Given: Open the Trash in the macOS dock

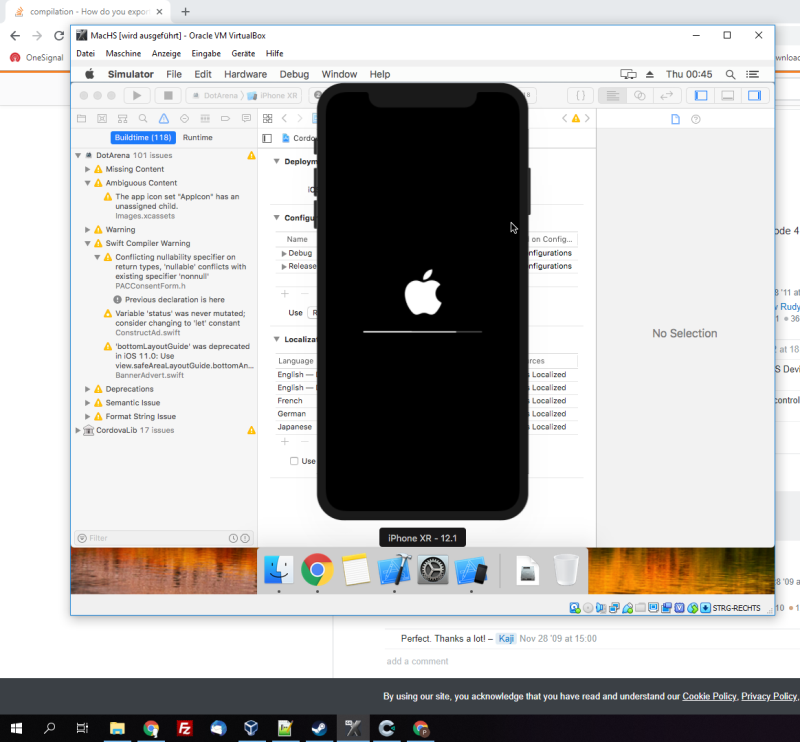Looking at the screenshot, I should [566, 570].
